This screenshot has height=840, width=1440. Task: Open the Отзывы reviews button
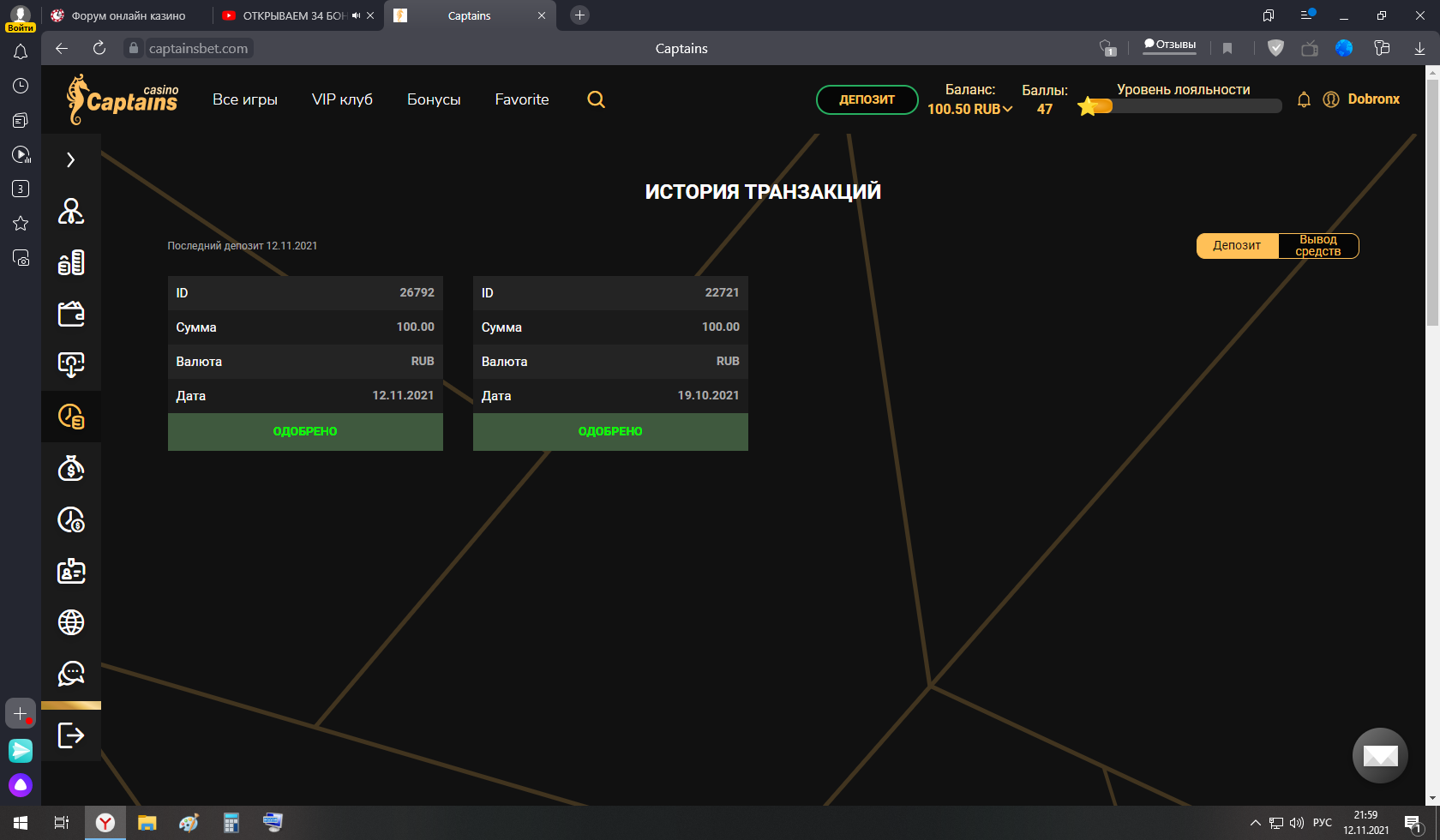(x=1169, y=45)
